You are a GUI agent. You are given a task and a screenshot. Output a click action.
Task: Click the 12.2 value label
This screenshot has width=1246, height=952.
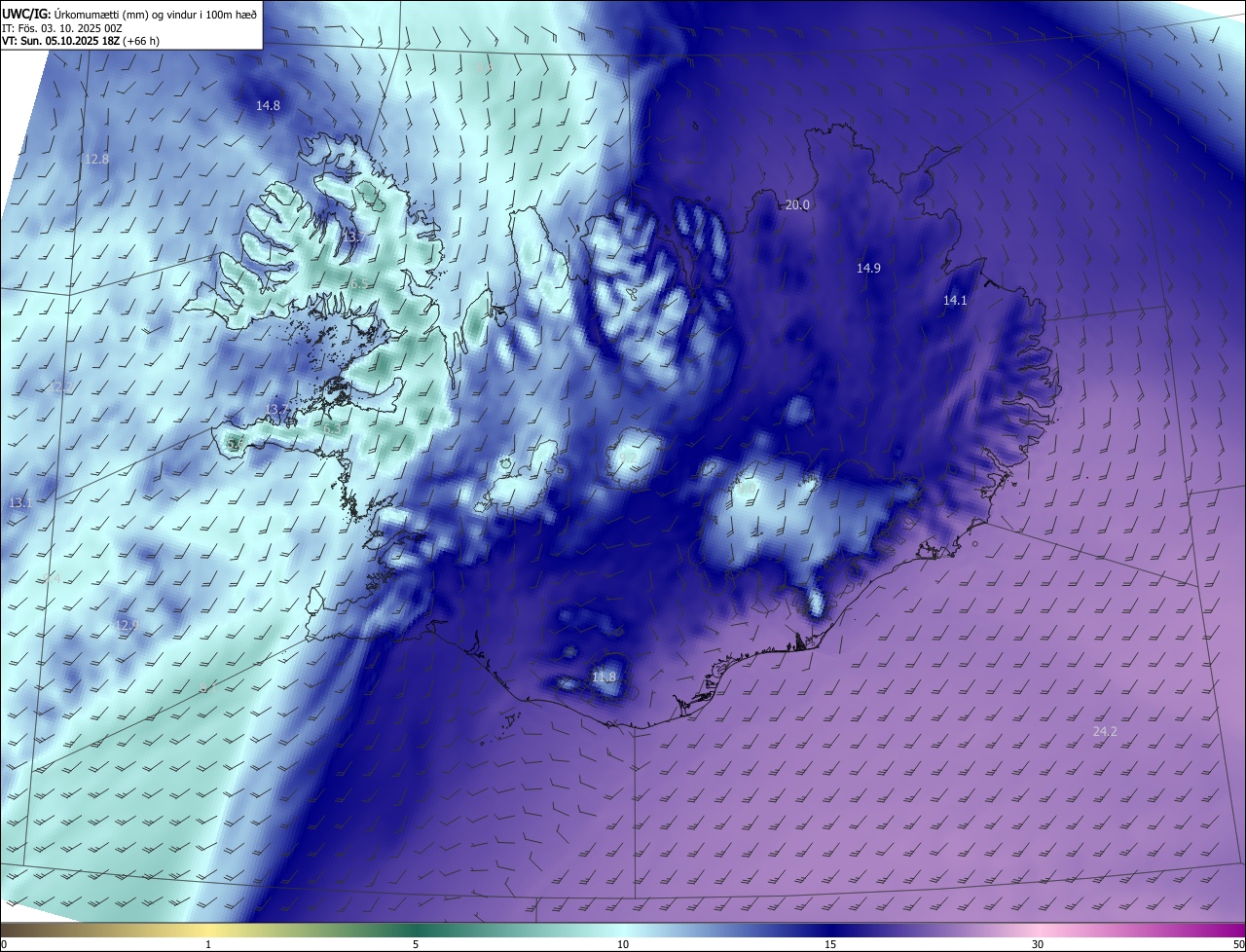tap(60, 387)
